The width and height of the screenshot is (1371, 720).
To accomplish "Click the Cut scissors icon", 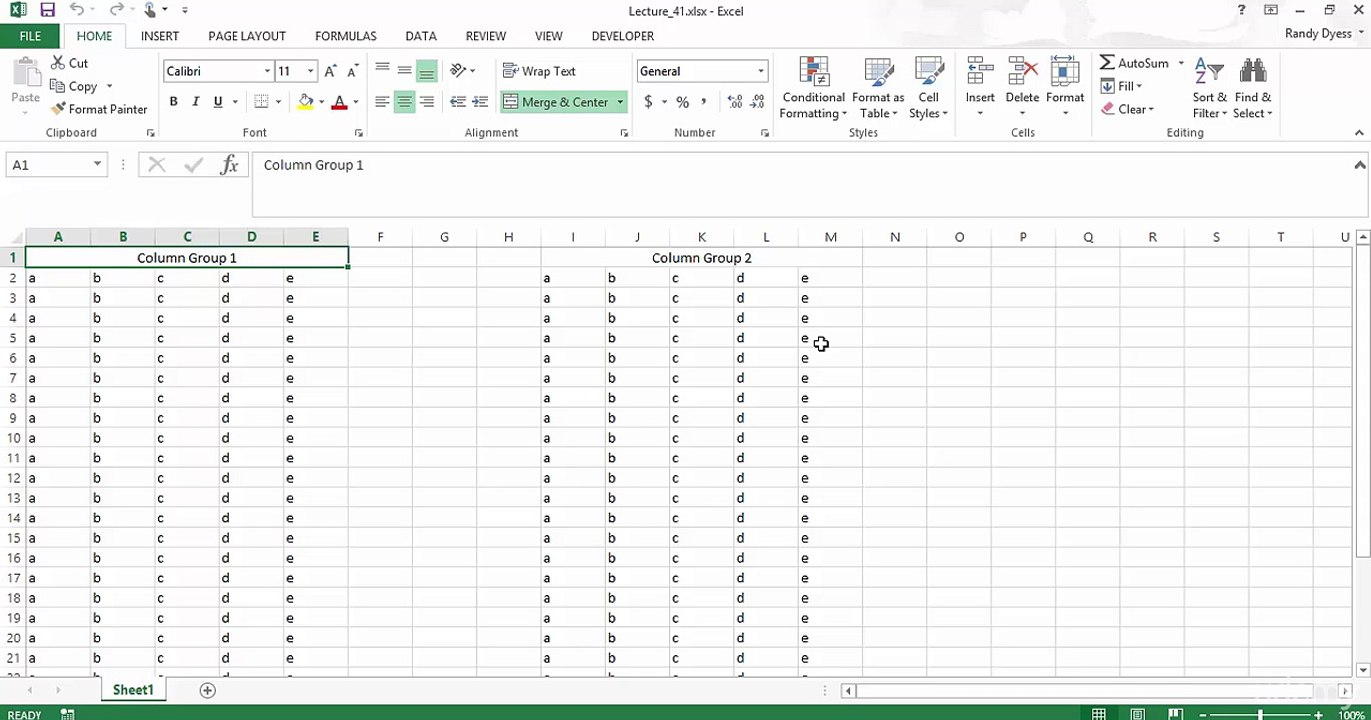I will (58, 63).
